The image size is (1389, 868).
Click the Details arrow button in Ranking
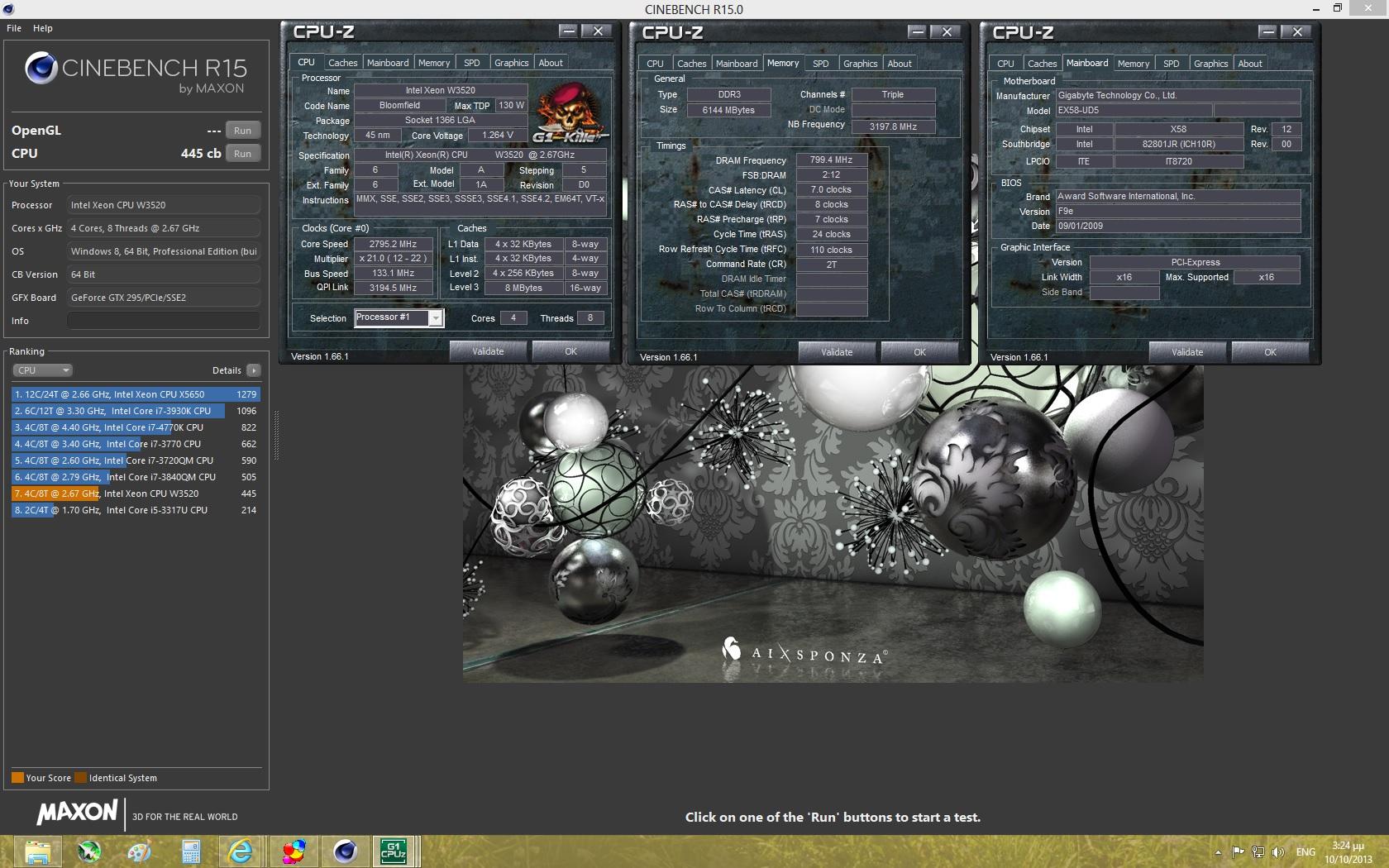click(x=254, y=370)
